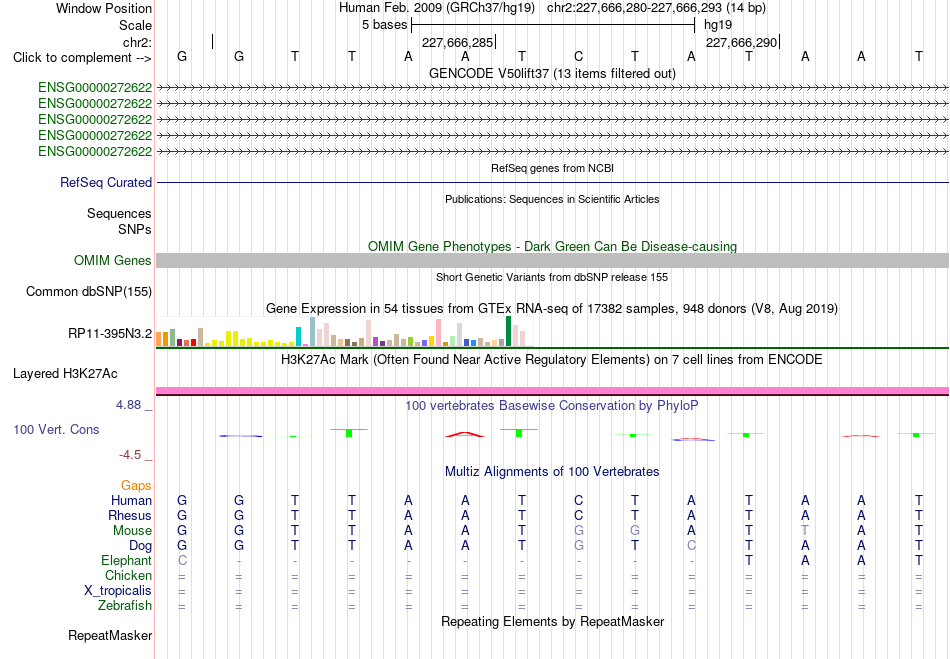Click the hg19 label beside the scale bar
The height and width of the screenshot is (659, 950).
[718, 25]
